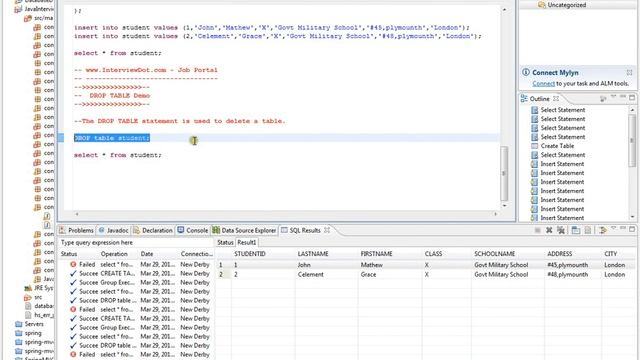Switch to the Status sub-tab

[x=225, y=242]
